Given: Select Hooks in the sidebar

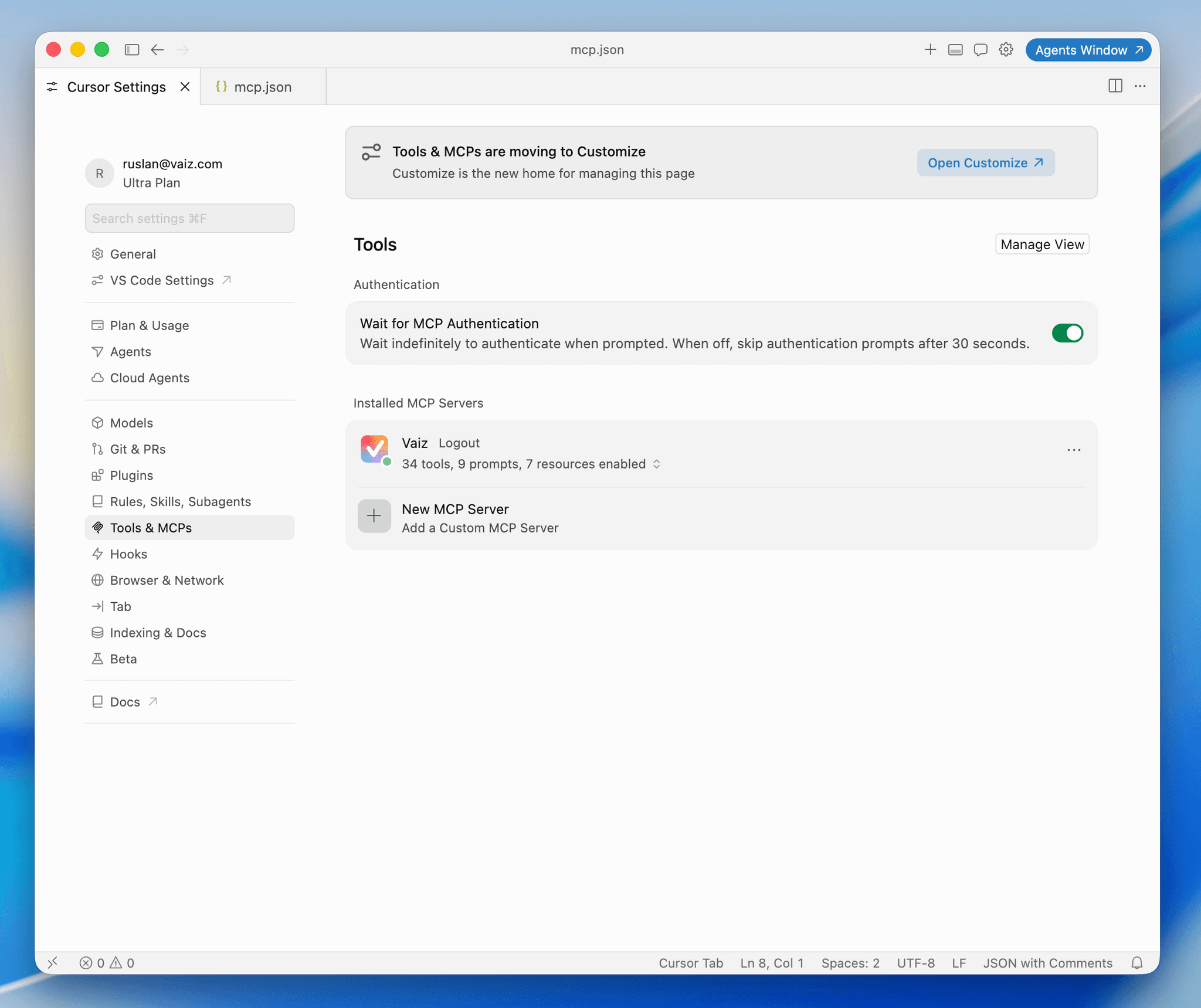Looking at the screenshot, I should point(189,554).
